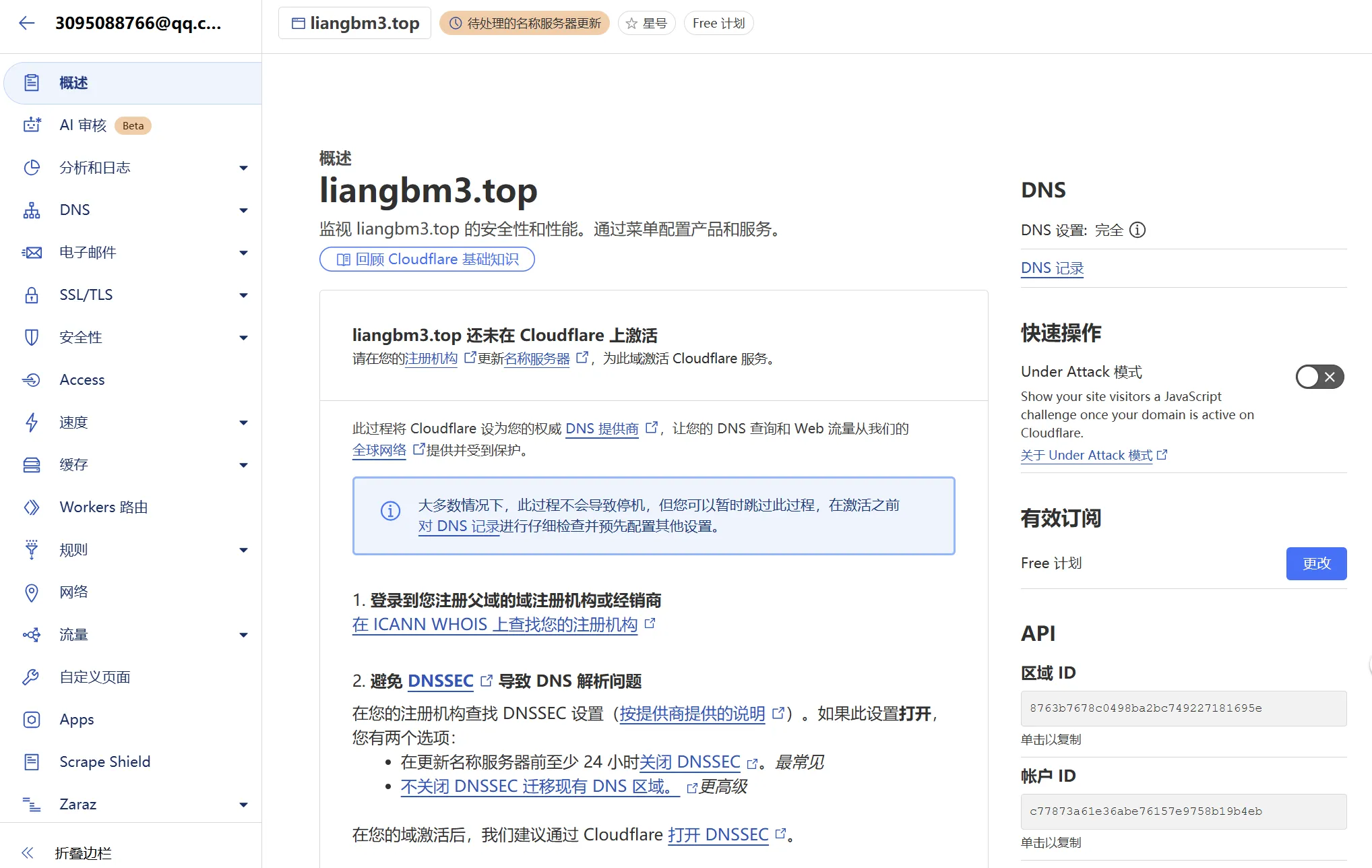1372x868 pixels.
Task: Expand the 分析和日志 dropdown arrow
Action: pyautogui.click(x=243, y=168)
